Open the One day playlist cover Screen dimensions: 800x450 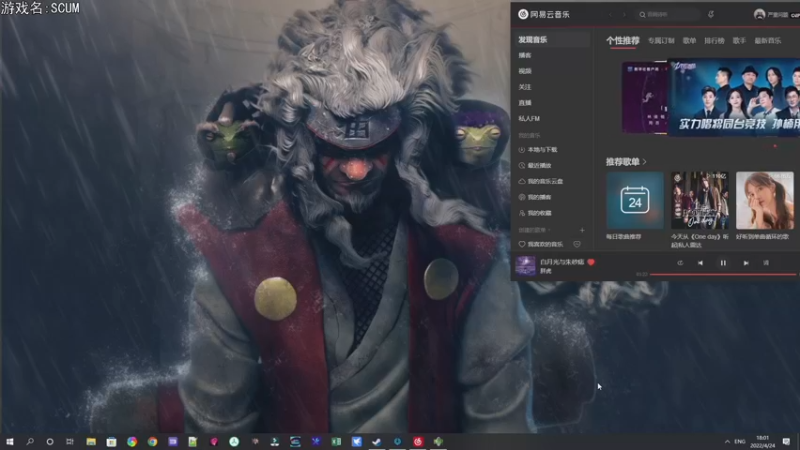coord(699,200)
